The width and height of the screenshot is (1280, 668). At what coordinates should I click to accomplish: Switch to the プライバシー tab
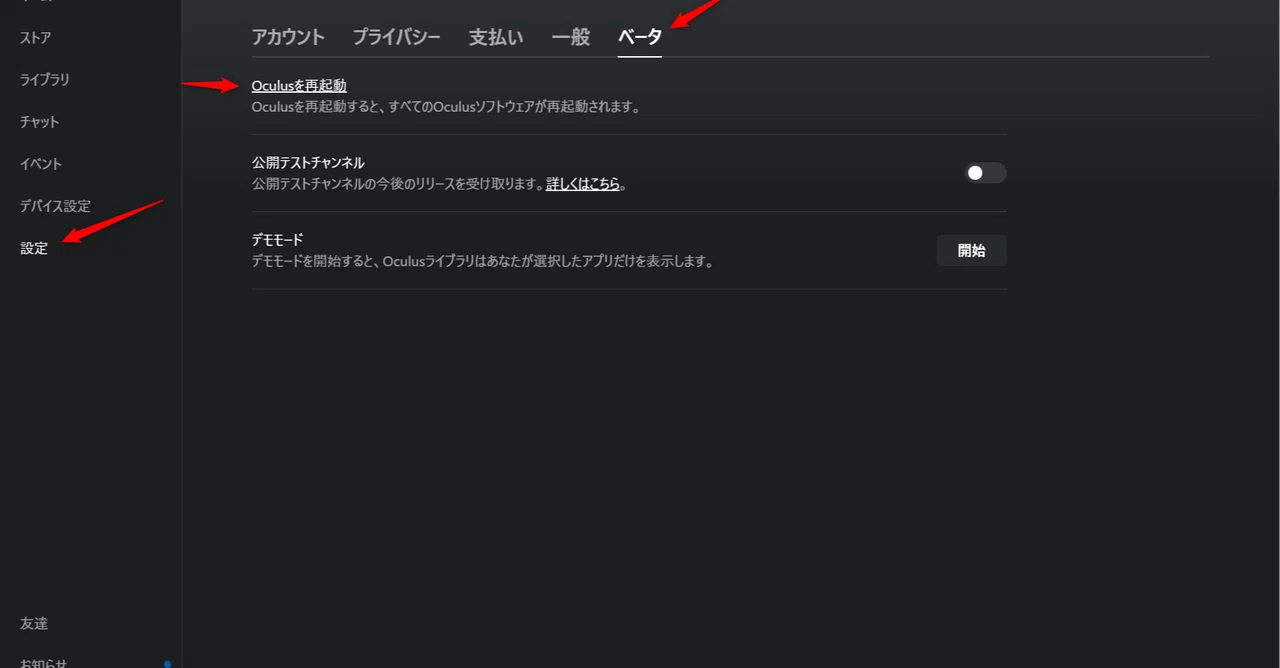pyautogui.click(x=396, y=37)
